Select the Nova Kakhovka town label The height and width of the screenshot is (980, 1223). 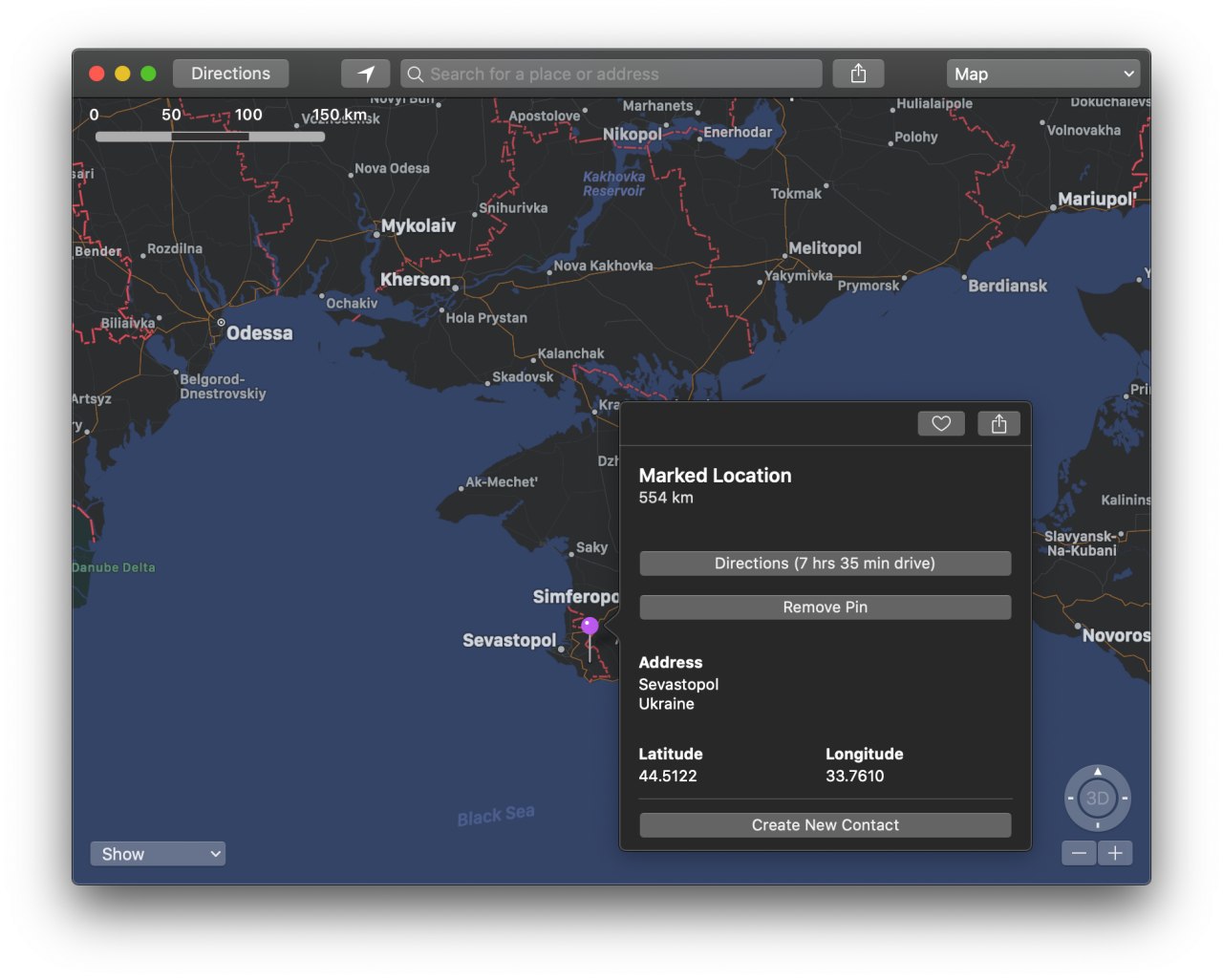pyautogui.click(x=603, y=266)
